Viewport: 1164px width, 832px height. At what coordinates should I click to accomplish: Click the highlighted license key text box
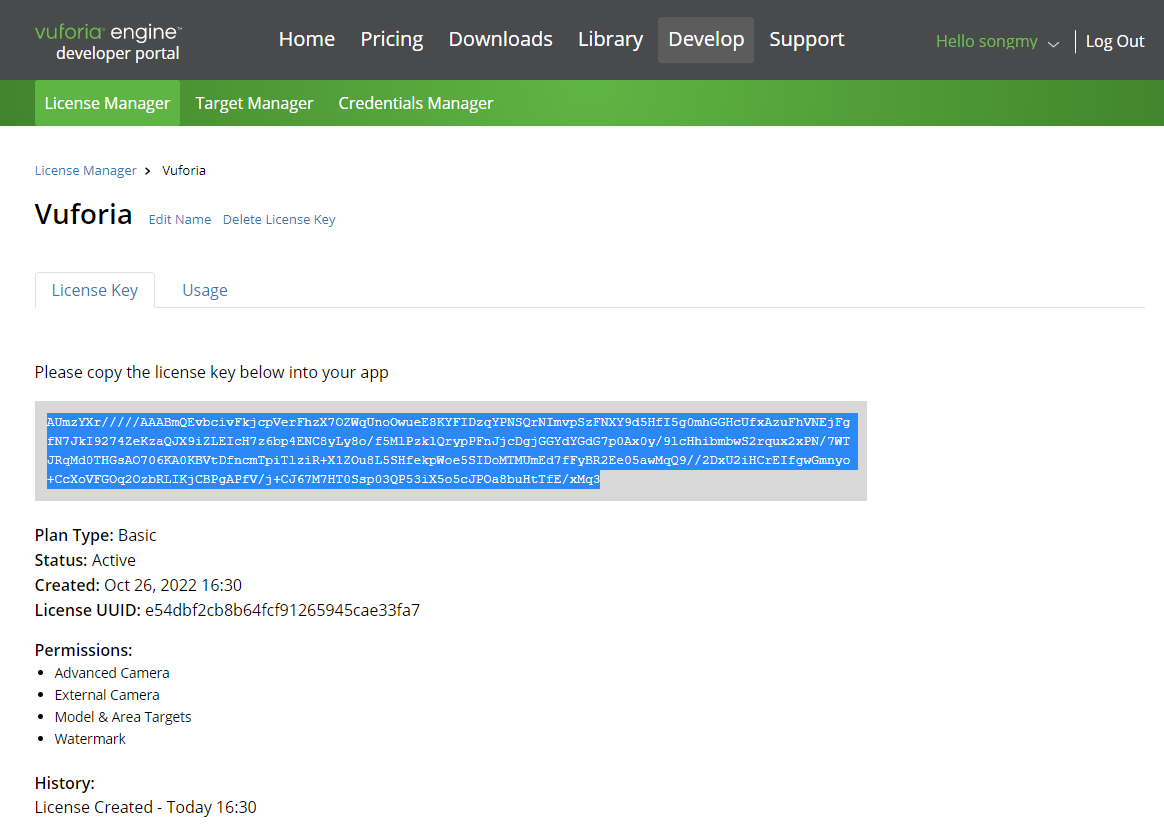[451, 451]
